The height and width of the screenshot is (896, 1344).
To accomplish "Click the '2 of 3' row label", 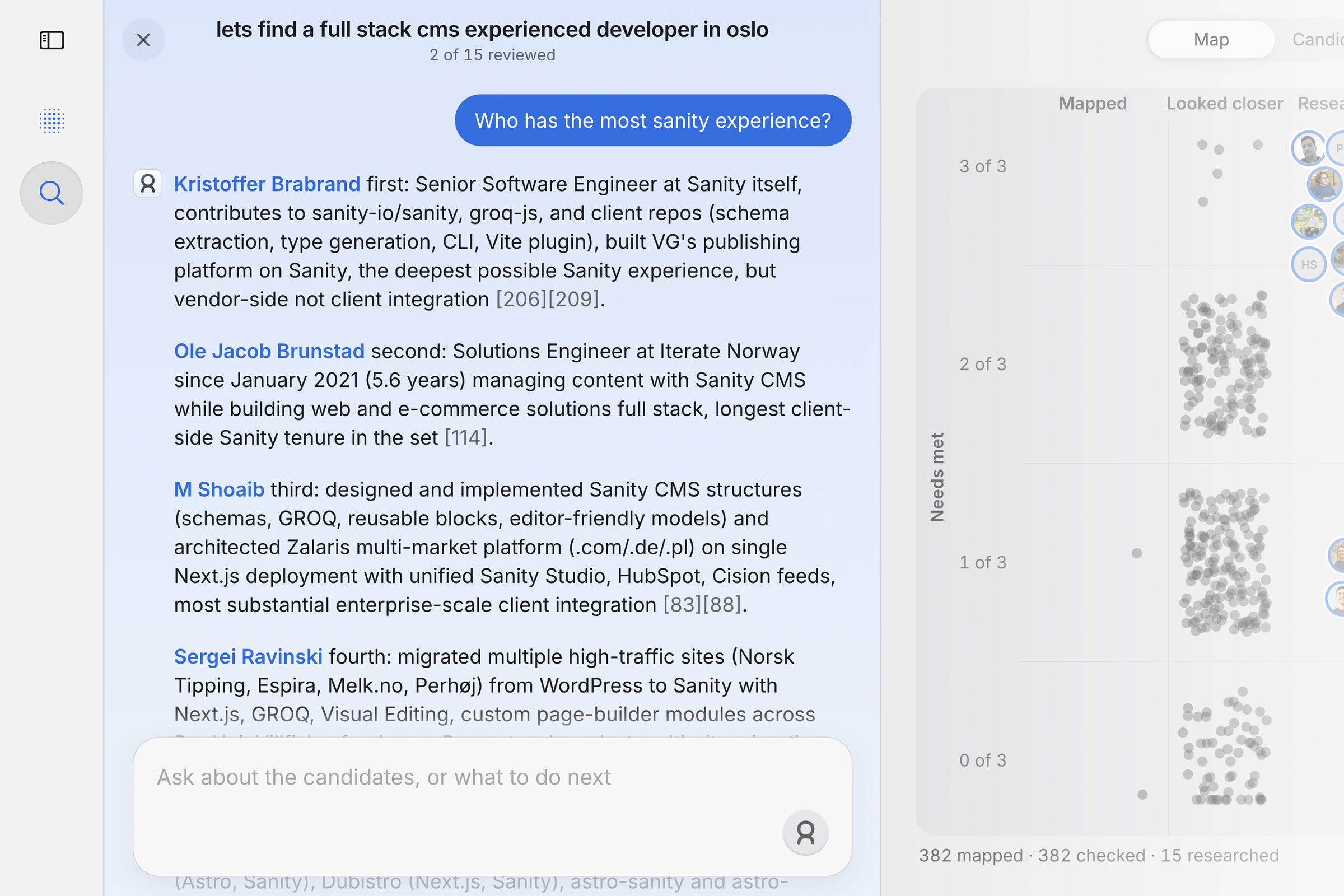I will click(x=983, y=364).
